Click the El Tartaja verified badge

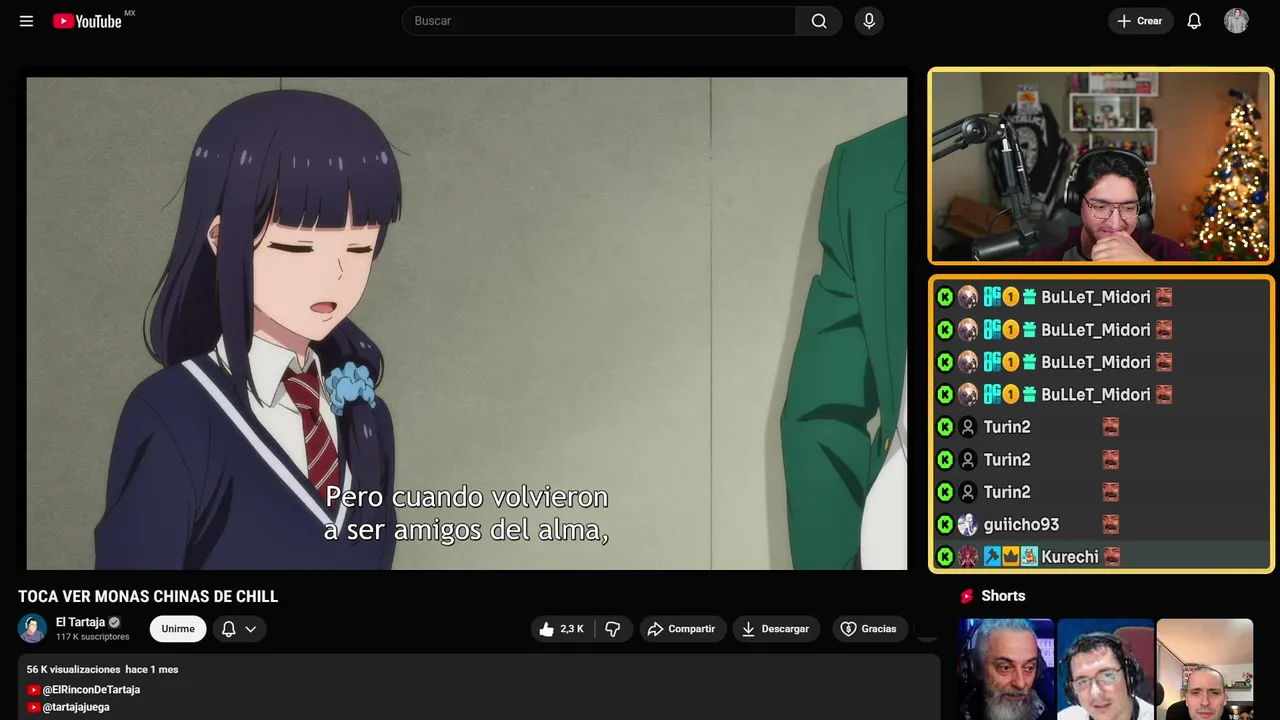point(114,622)
